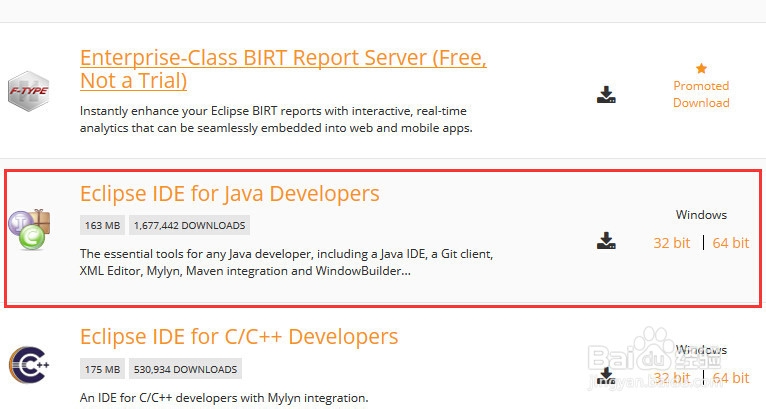Click the F-TYPE BIRT logo icon
The width and height of the screenshot is (766, 409).
[29, 91]
